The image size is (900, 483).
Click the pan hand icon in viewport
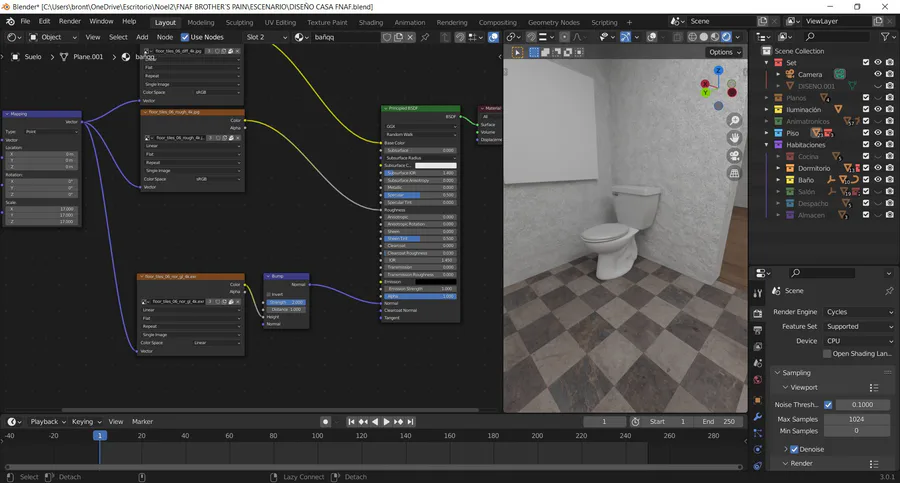(x=734, y=138)
